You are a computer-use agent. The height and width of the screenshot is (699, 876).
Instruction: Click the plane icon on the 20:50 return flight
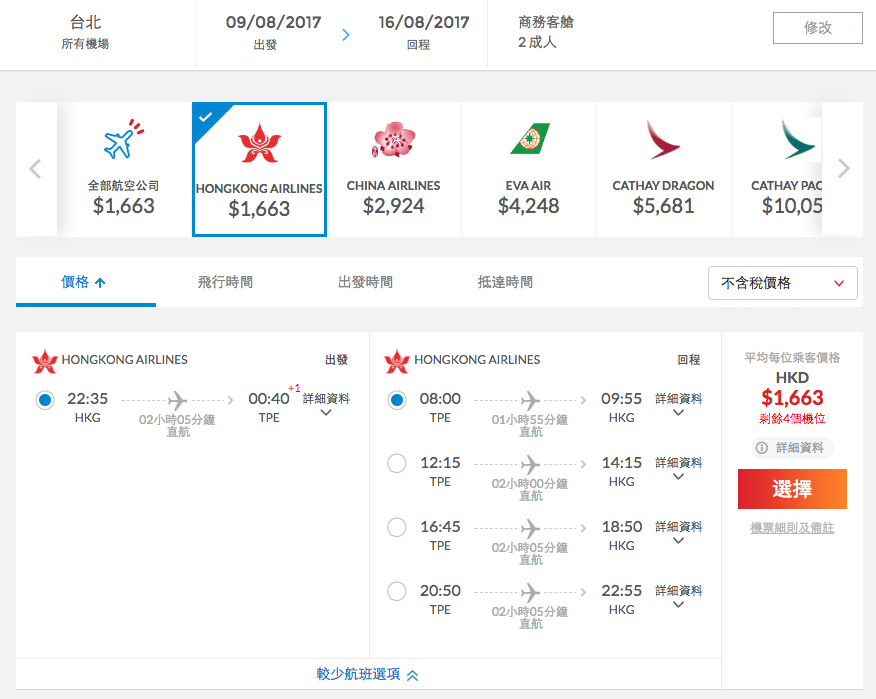530,592
